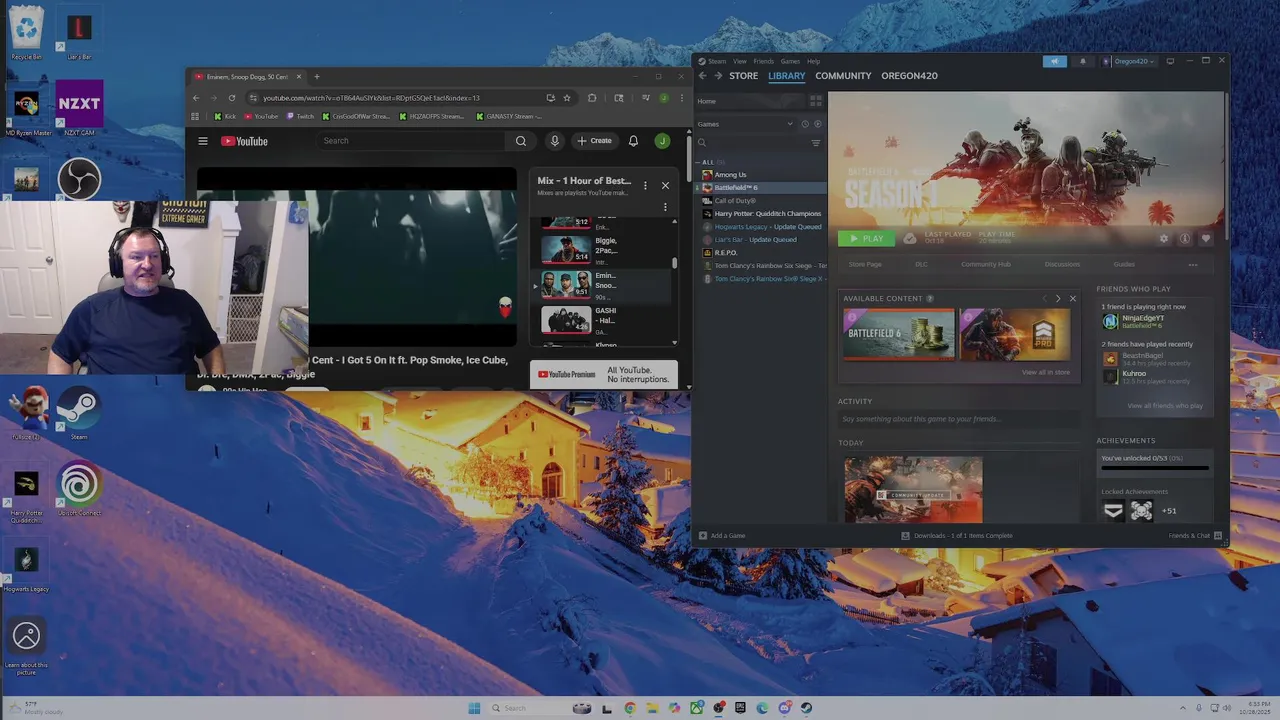1280x720 pixels.
Task: Select R.E.P.O. in library list
Action: (x=725, y=253)
